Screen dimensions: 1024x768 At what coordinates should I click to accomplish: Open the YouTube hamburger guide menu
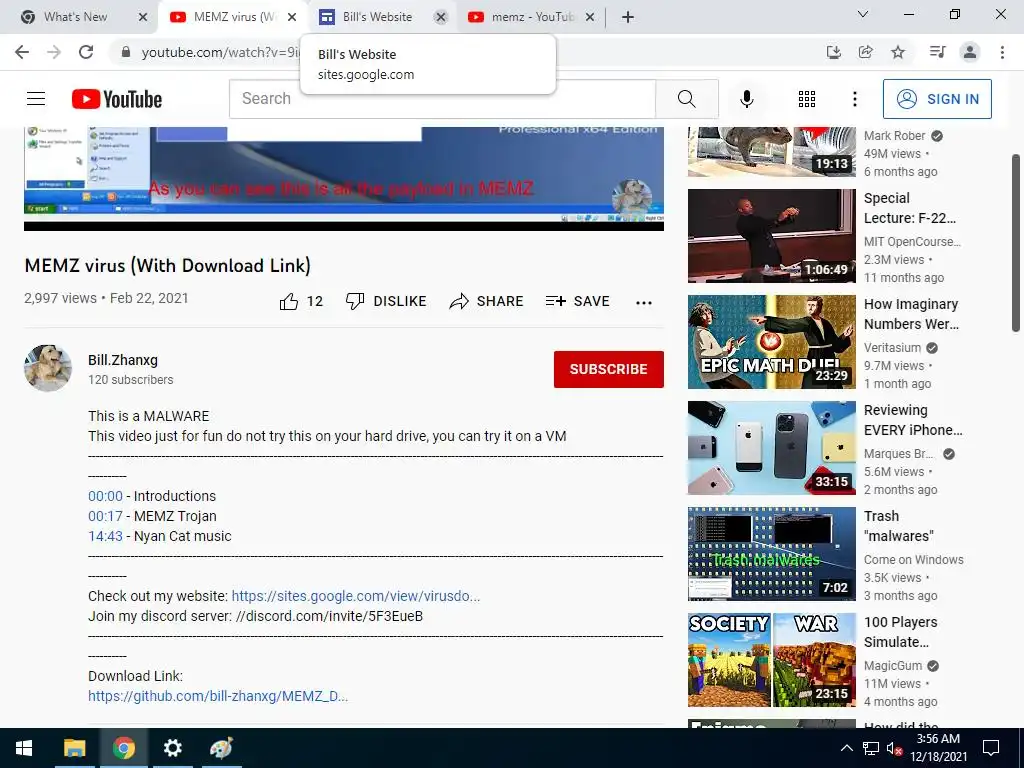[x=36, y=99]
